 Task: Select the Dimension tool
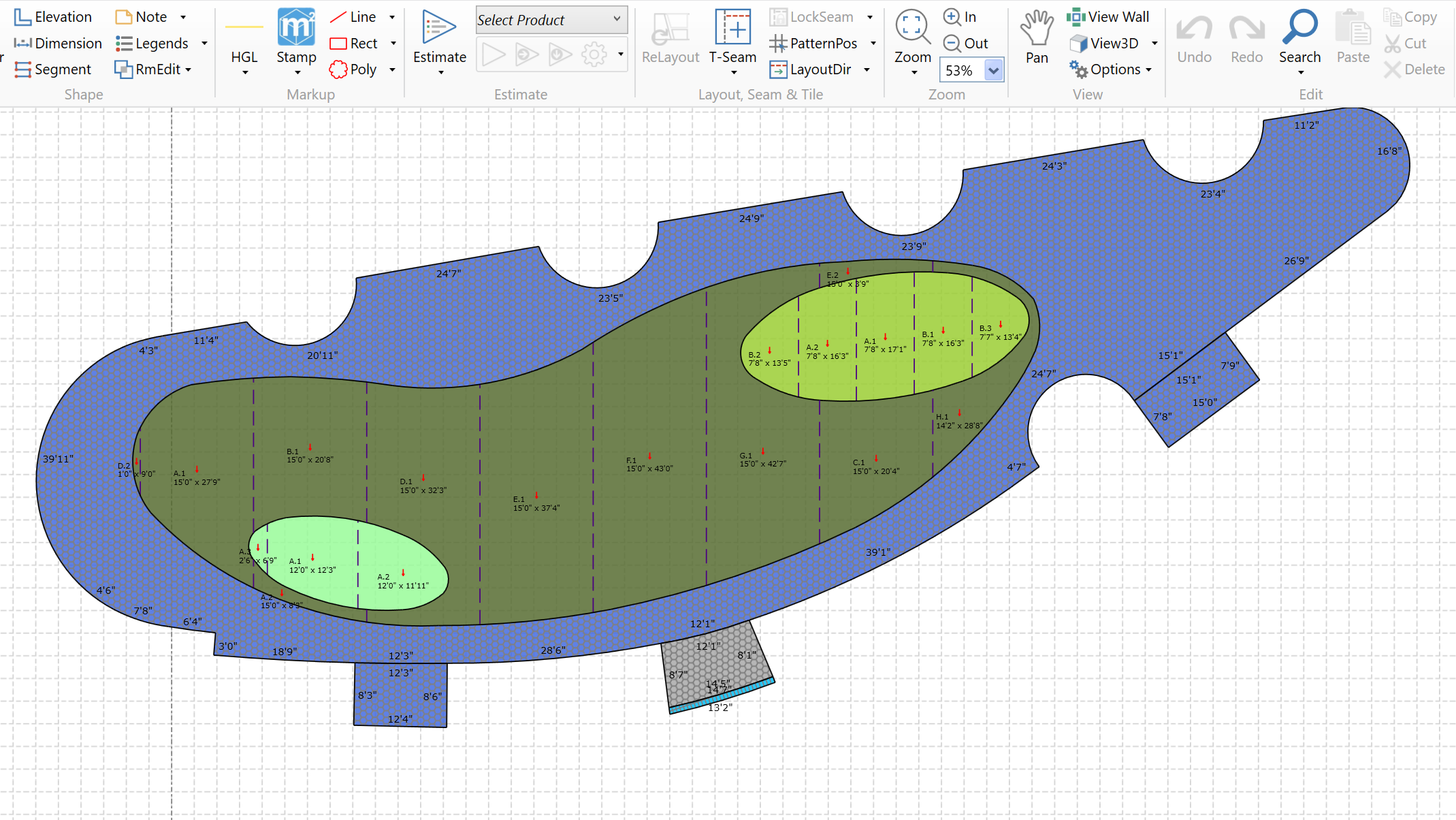pyautogui.click(x=58, y=44)
